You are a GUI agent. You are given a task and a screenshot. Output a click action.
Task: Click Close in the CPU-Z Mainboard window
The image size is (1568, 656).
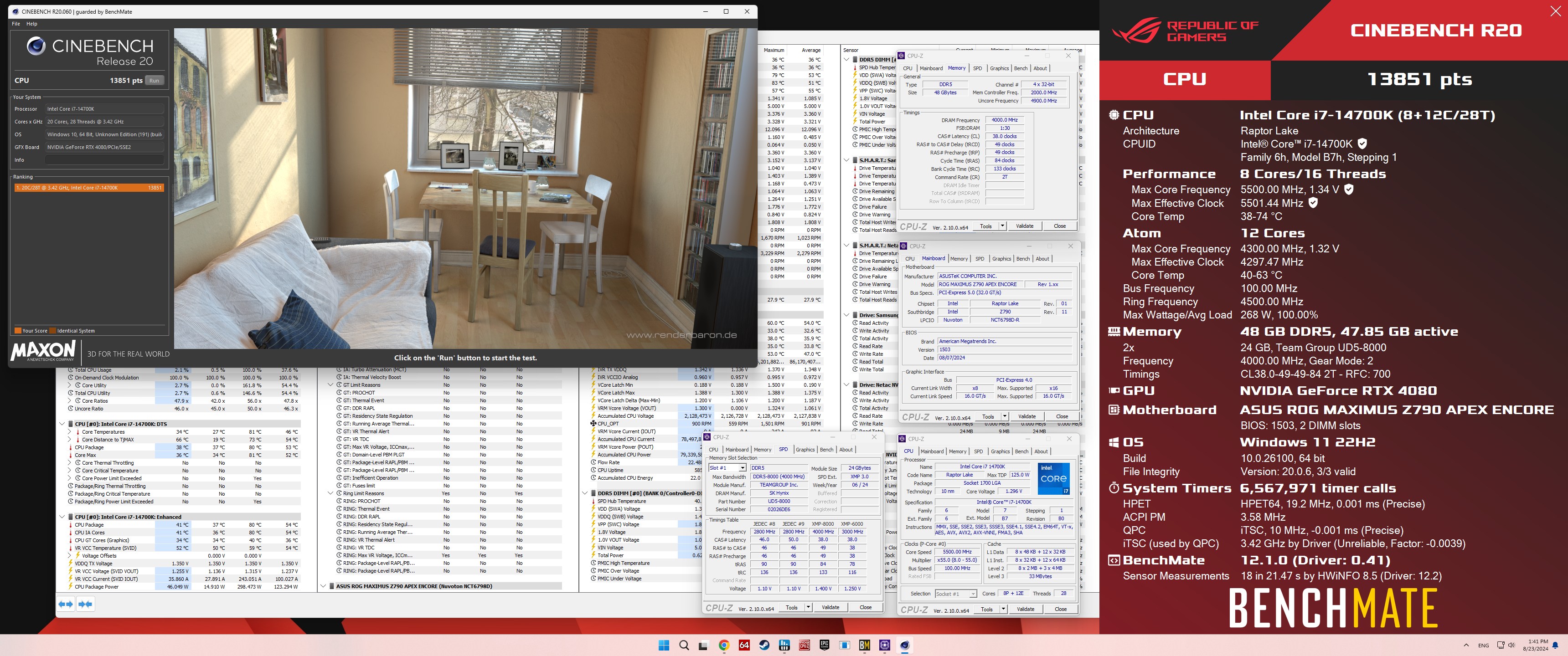[1062, 417]
